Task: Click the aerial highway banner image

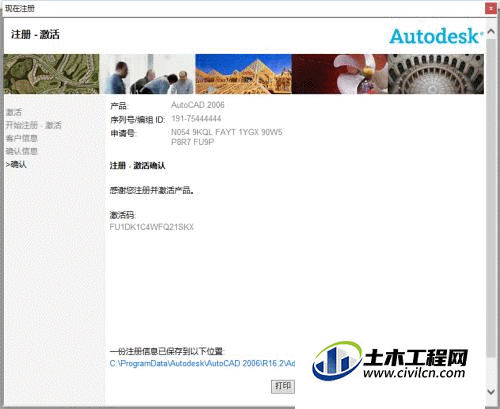Action: click(x=51, y=74)
